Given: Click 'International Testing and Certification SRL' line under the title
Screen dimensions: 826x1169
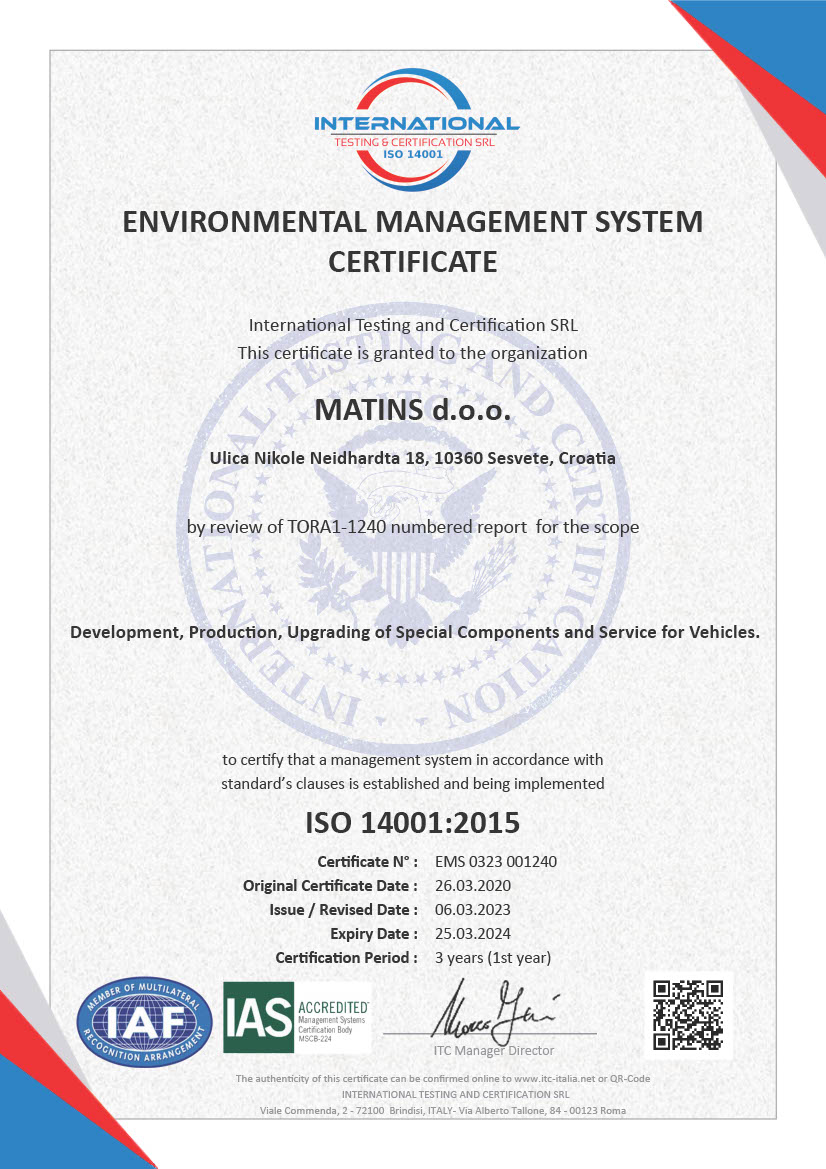Looking at the screenshot, I should [x=413, y=325].
